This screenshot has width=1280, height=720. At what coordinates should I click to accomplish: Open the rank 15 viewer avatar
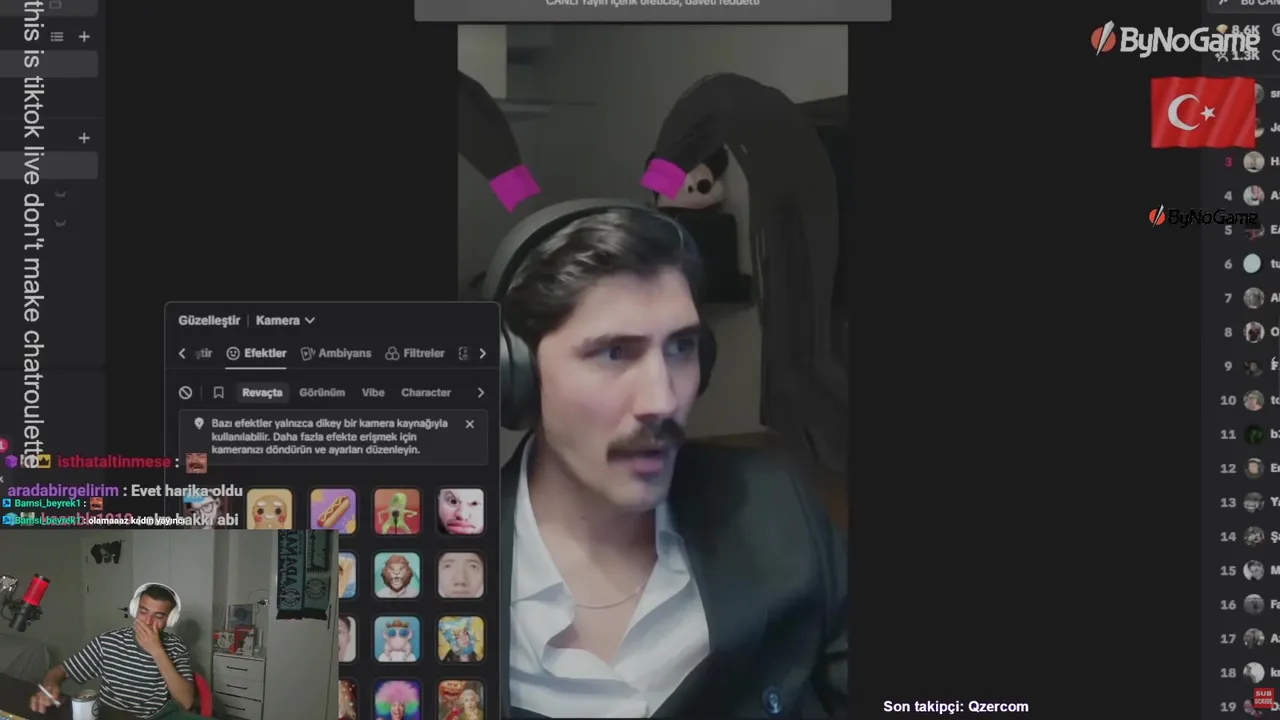pyautogui.click(x=1253, y=570)
